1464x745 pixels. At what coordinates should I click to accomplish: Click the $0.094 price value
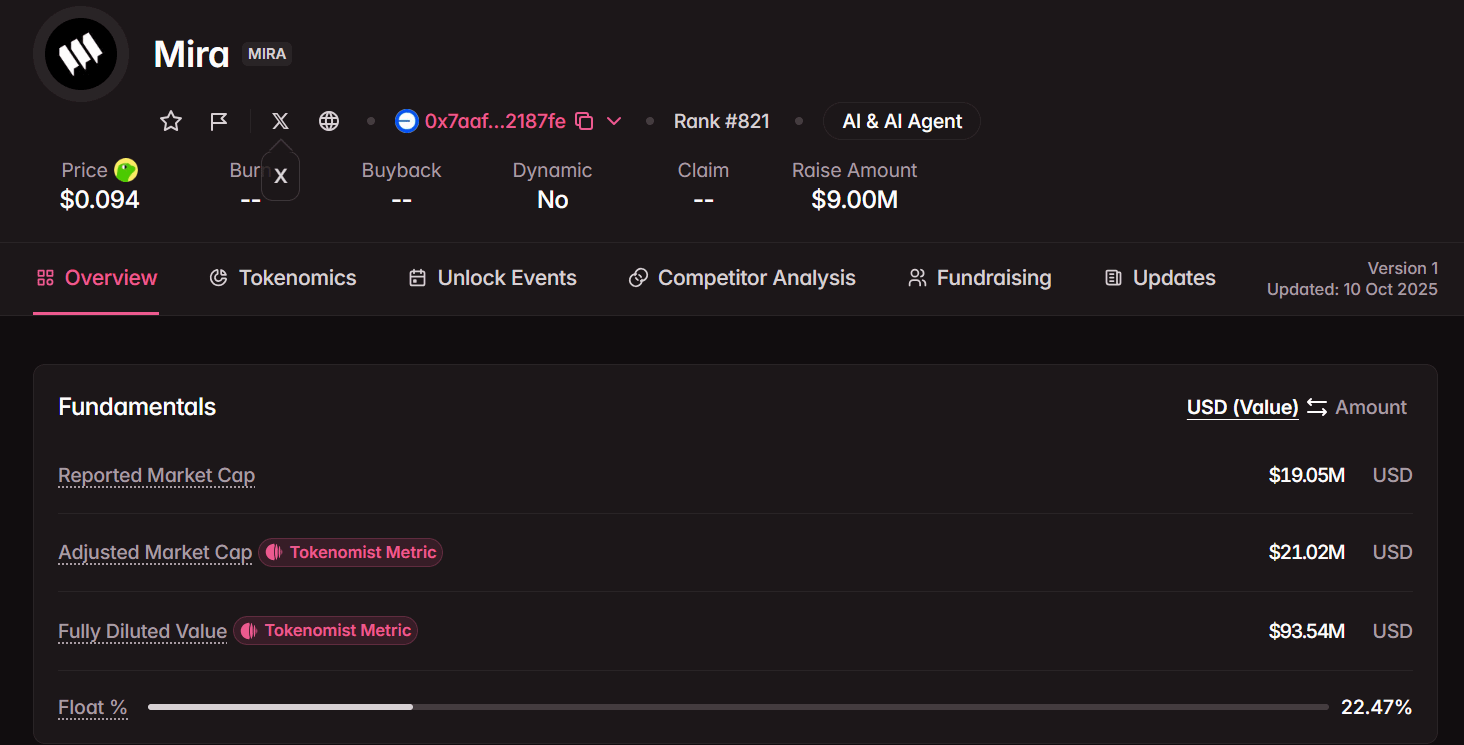click(100, 200)
